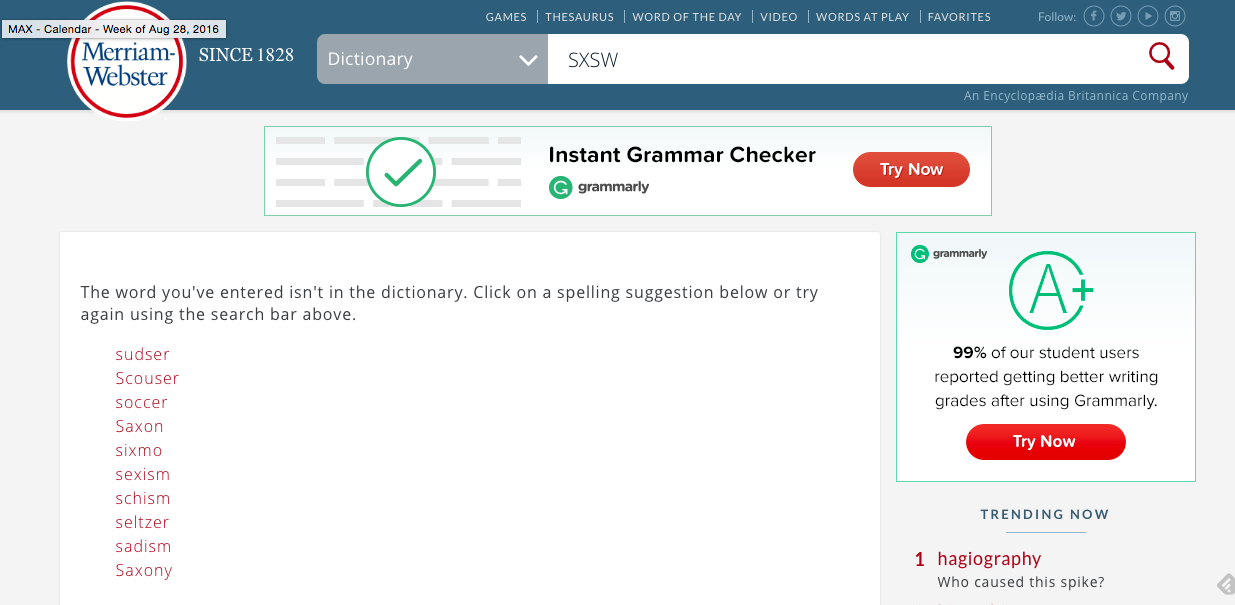Open the THESAURUS menu item
This screenshot has height=605, width=1235.
(x=579, y=17)
